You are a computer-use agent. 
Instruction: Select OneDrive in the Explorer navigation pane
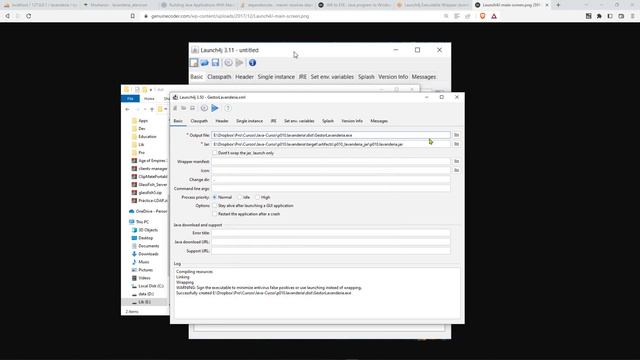(x=151, y=211)
